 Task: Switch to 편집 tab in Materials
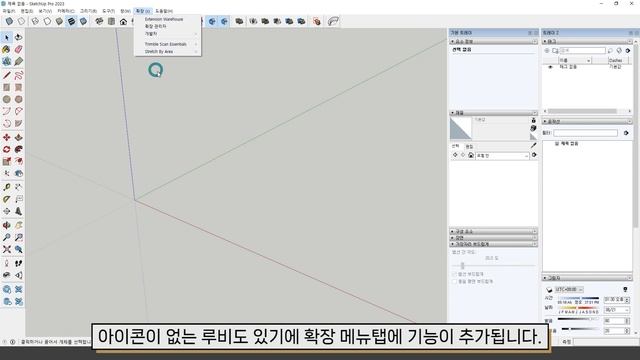coord(469,146)
